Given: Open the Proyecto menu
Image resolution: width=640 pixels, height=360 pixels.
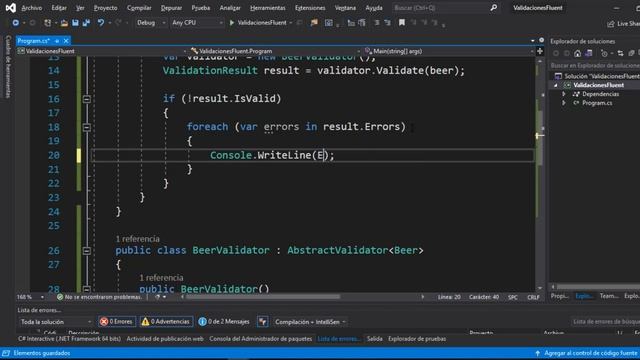Looking at the screenshot, I should tap(105, 8).
